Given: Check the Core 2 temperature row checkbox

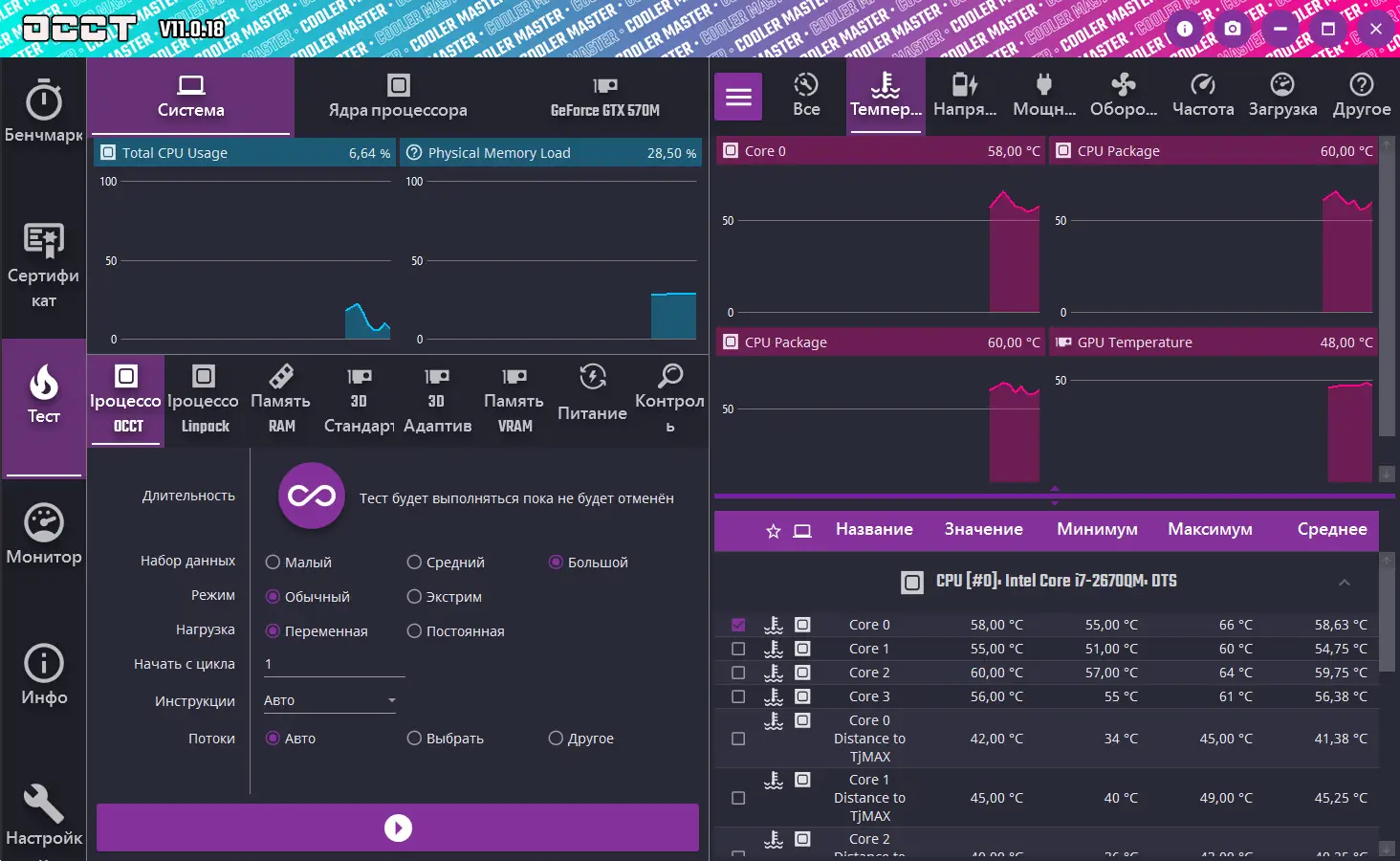Looking at the screenshot, I should (x=738, y=673).
